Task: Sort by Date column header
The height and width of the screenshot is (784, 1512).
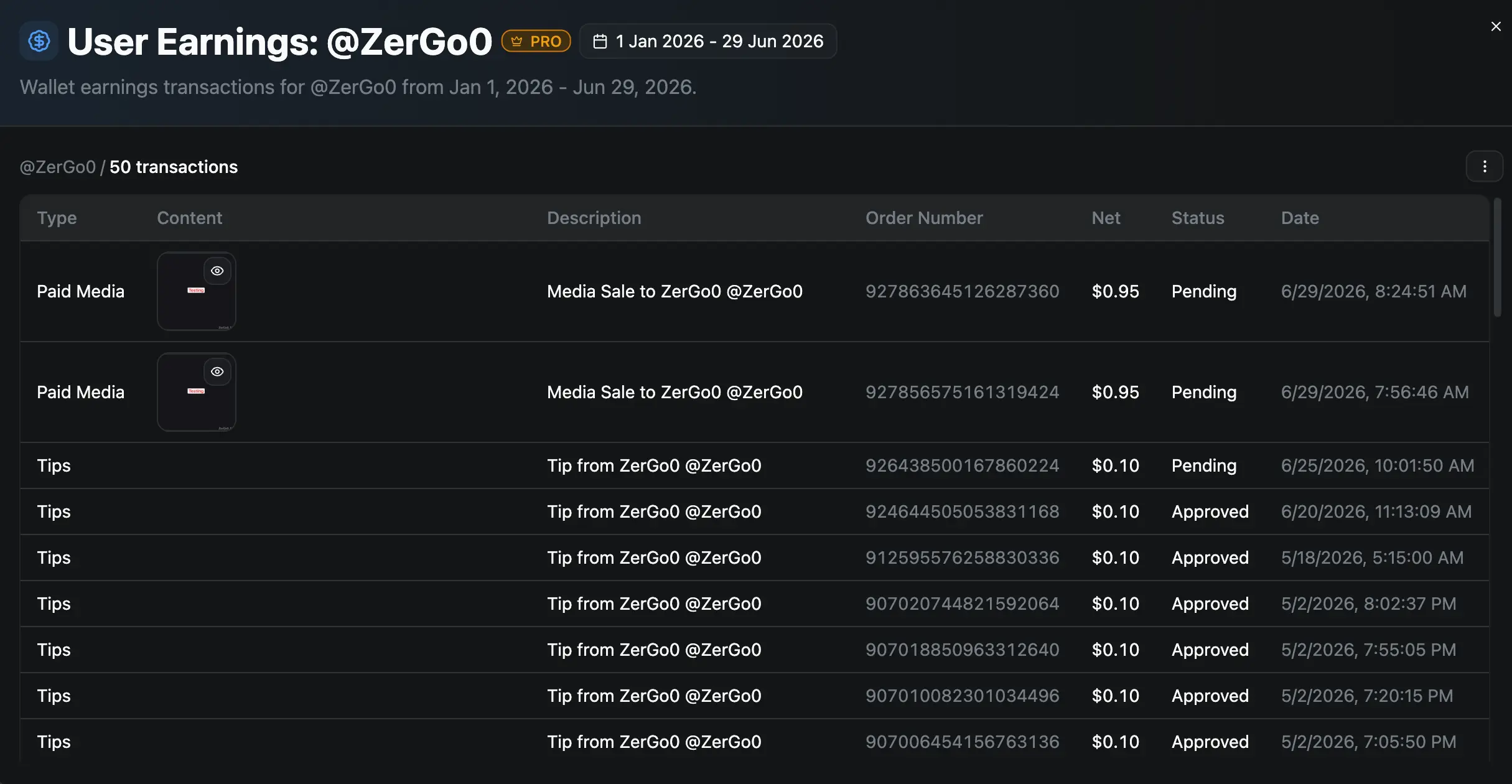Action: point(1300,218)
